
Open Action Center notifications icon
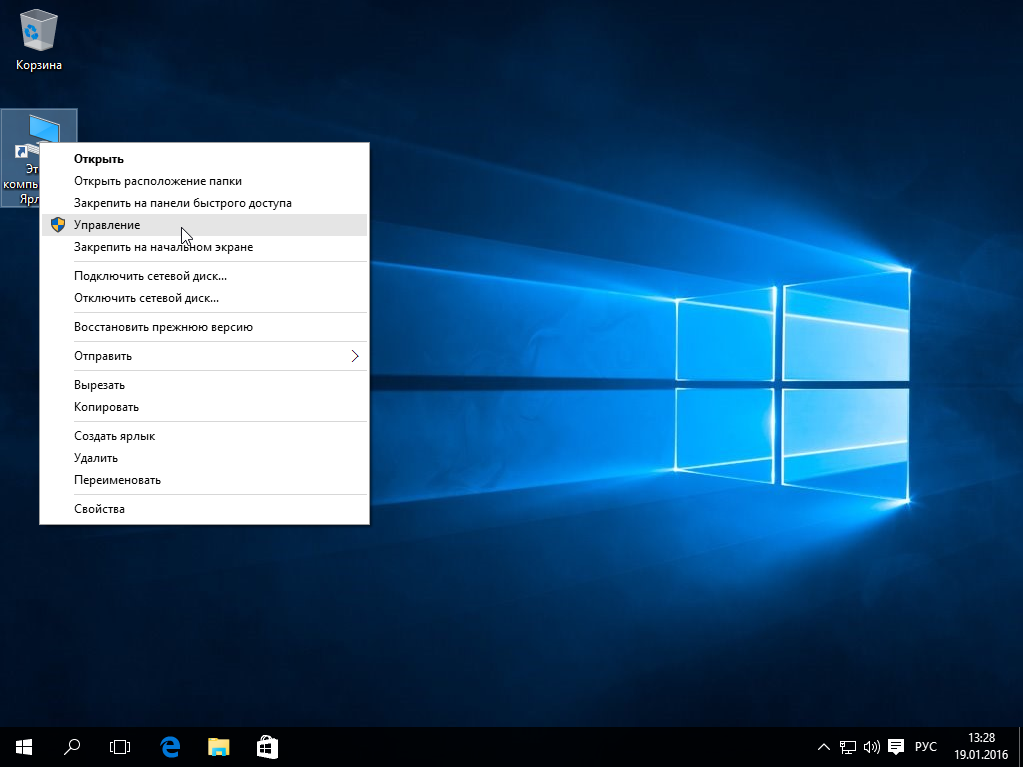coord(896,746)
